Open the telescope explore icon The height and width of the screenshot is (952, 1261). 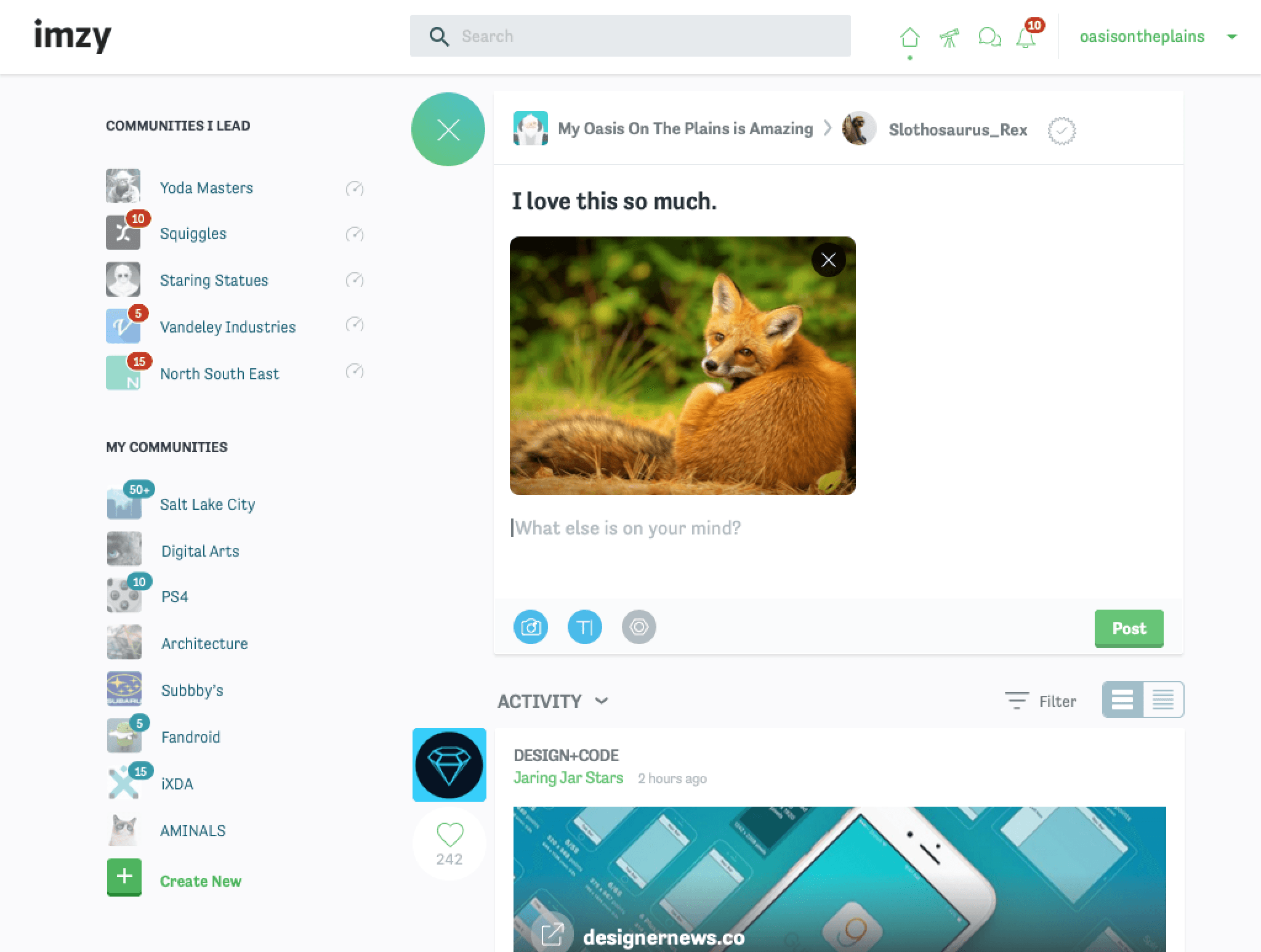949,38
